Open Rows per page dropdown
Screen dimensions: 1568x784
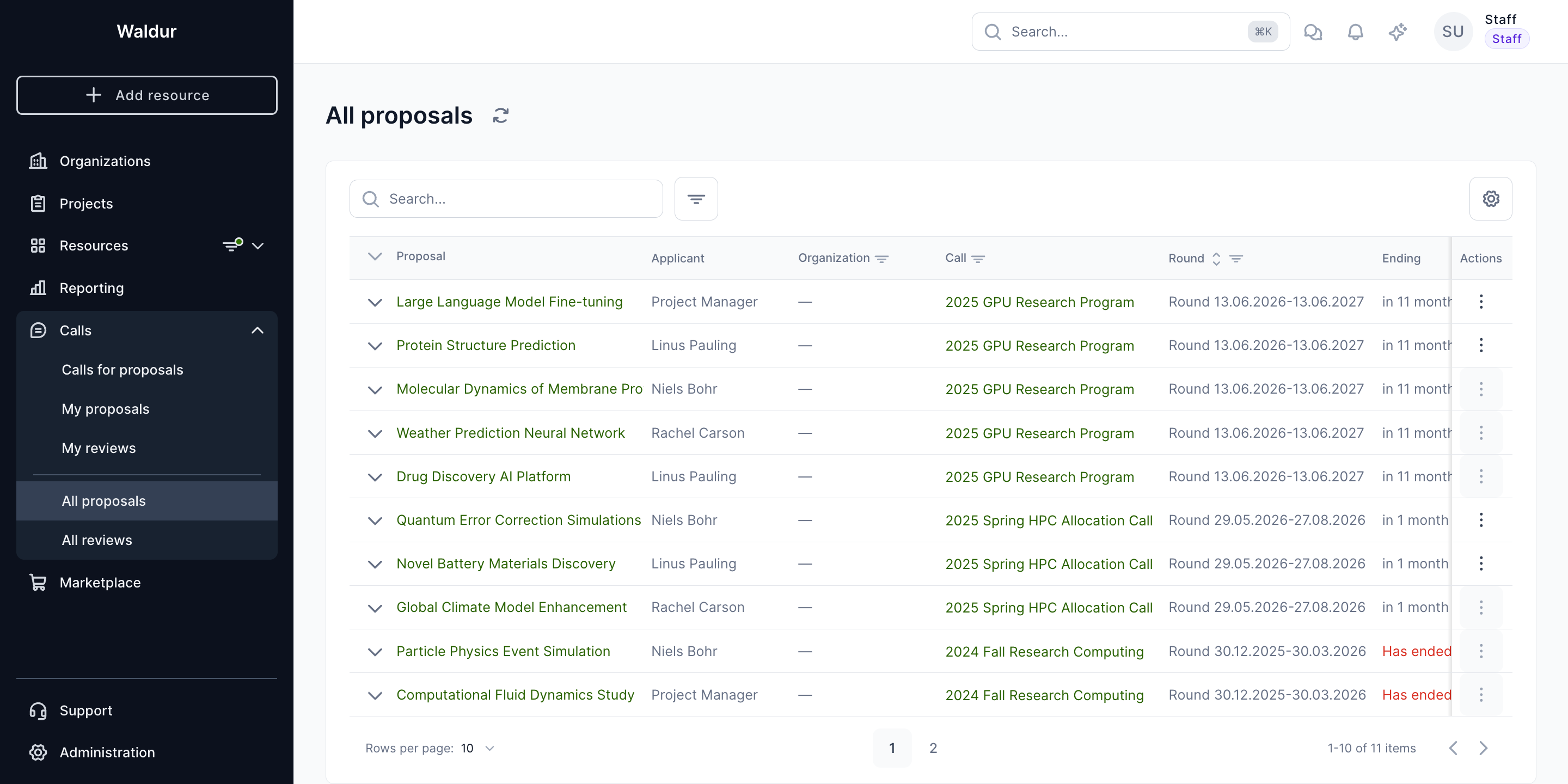coord(479,748)
